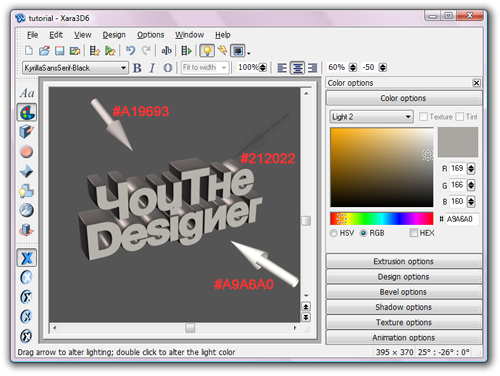Expand the Shadow options panel
Image resolution: width=500 pixels, height=376 pixels.
(x=404, y=307)
